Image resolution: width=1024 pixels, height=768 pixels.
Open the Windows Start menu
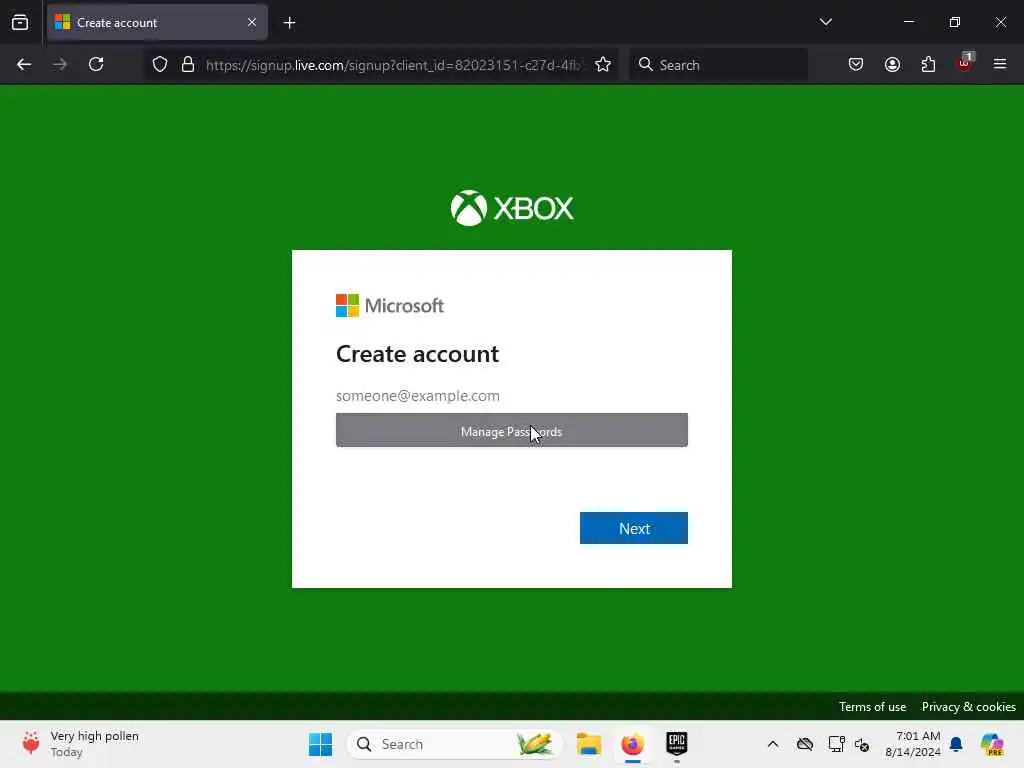[x=320, y=744]
